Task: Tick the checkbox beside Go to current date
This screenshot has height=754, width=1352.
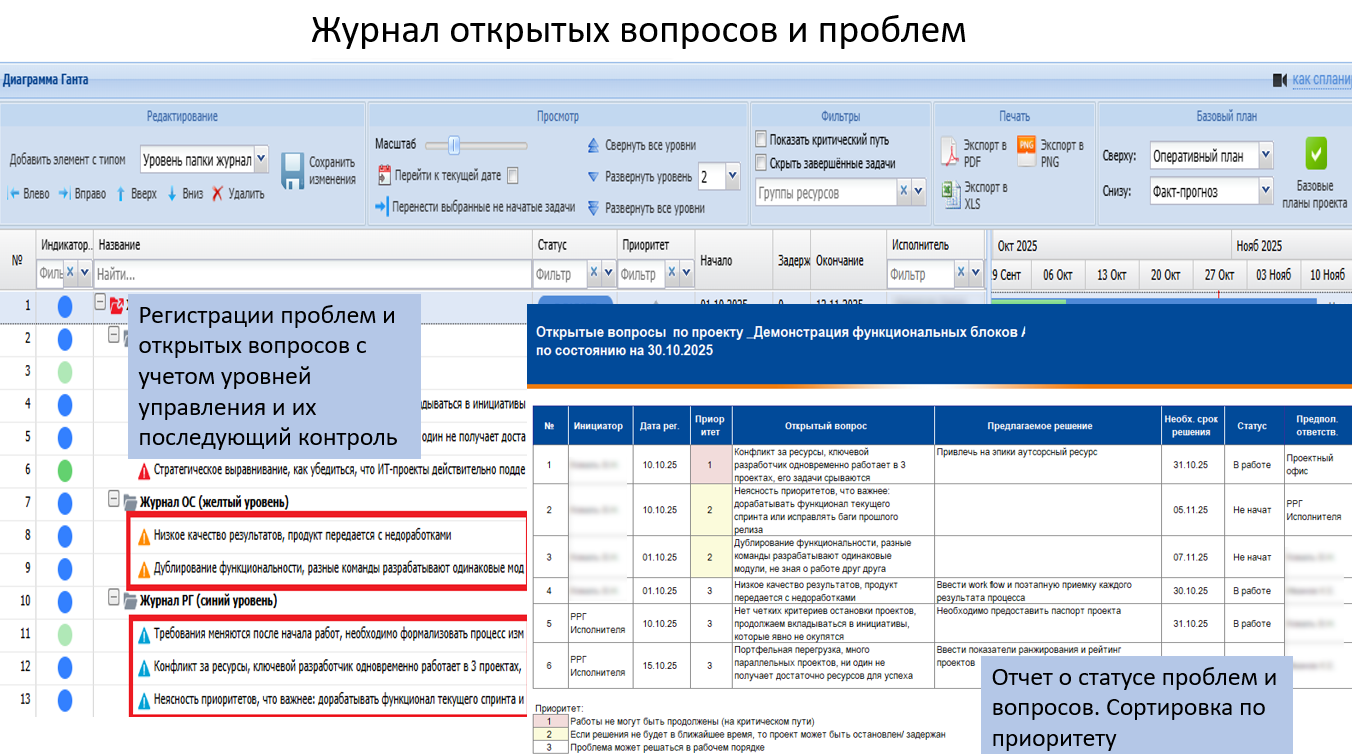Action: (x=513, y=176)
